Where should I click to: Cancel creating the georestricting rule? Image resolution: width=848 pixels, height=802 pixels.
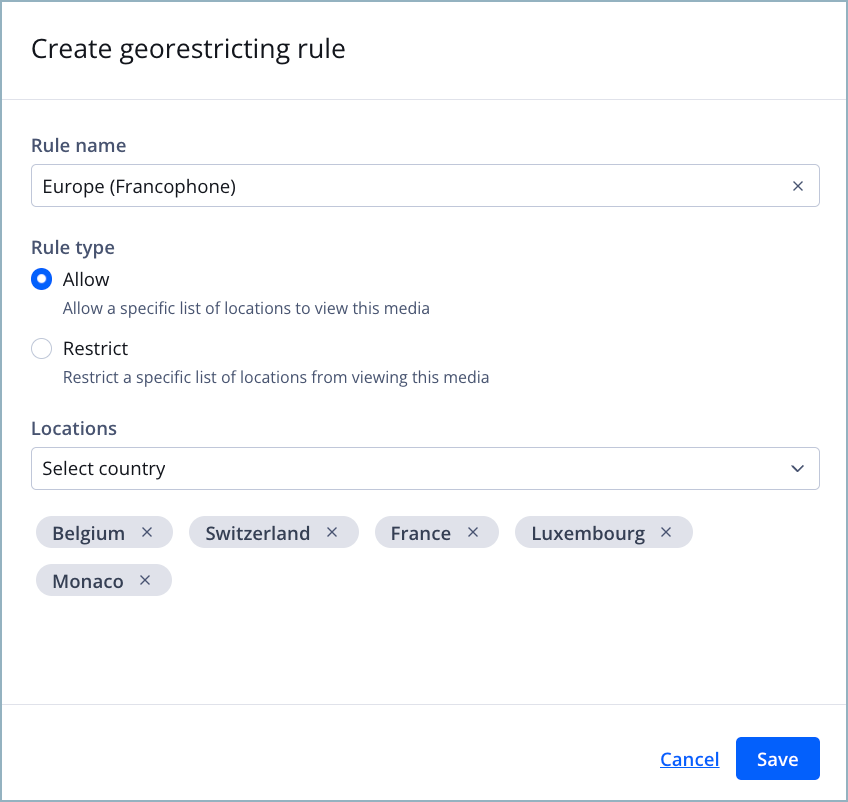(x=690, y=759)
